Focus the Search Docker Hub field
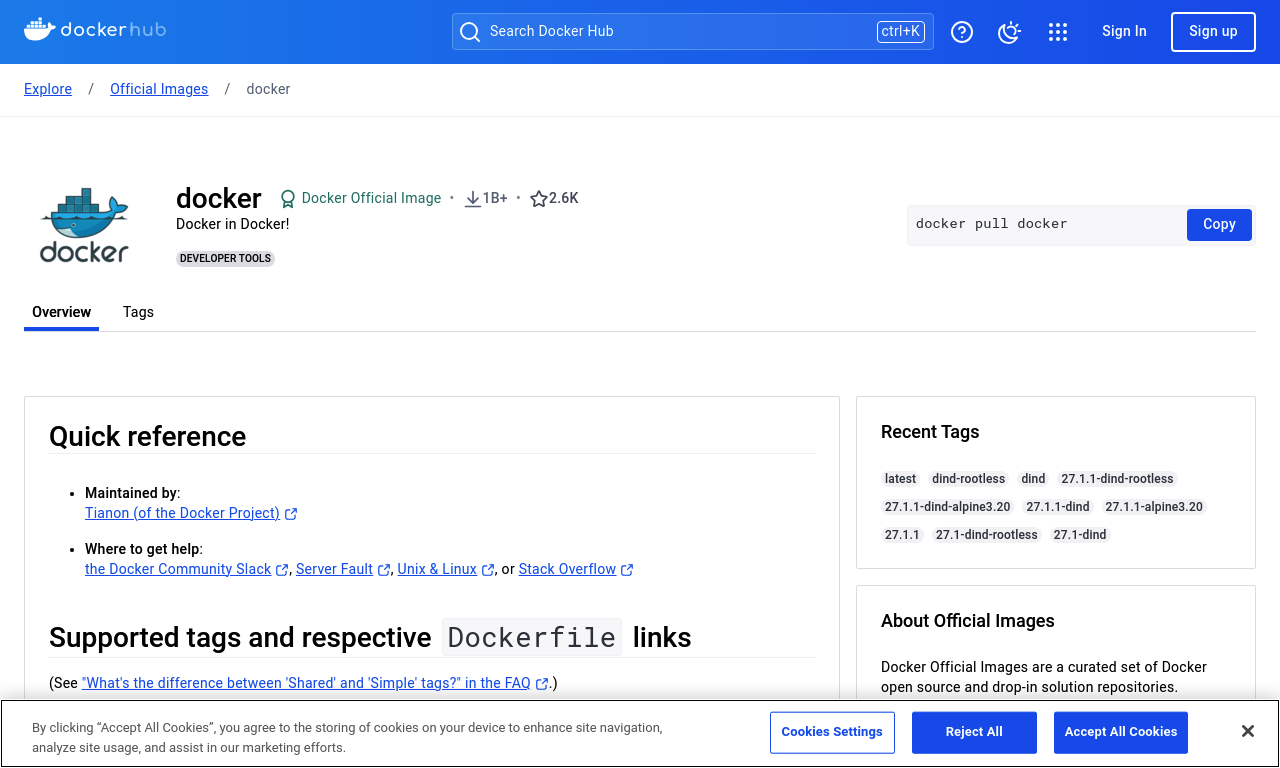This screenshot has width=1280, height=768. click(692, 31)
